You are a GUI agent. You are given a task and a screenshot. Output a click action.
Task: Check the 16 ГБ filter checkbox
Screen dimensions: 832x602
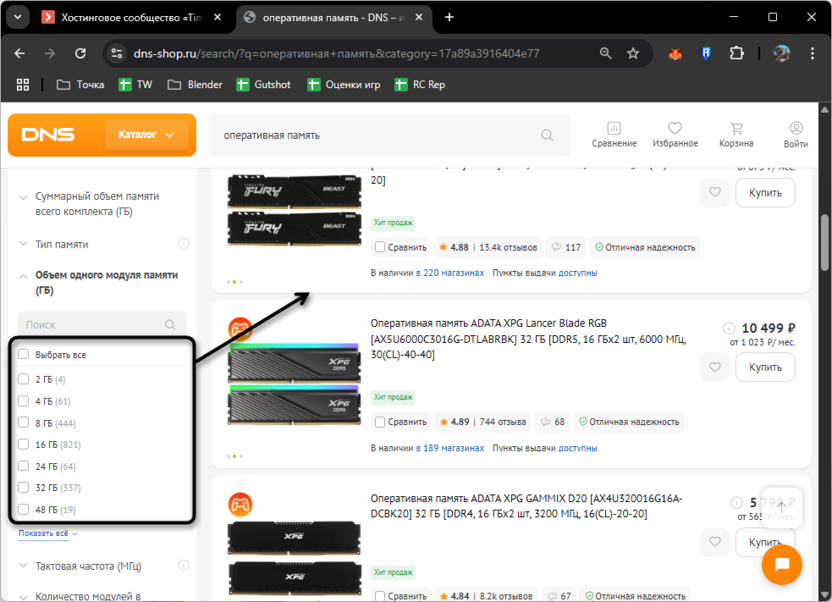pos(23,444)
